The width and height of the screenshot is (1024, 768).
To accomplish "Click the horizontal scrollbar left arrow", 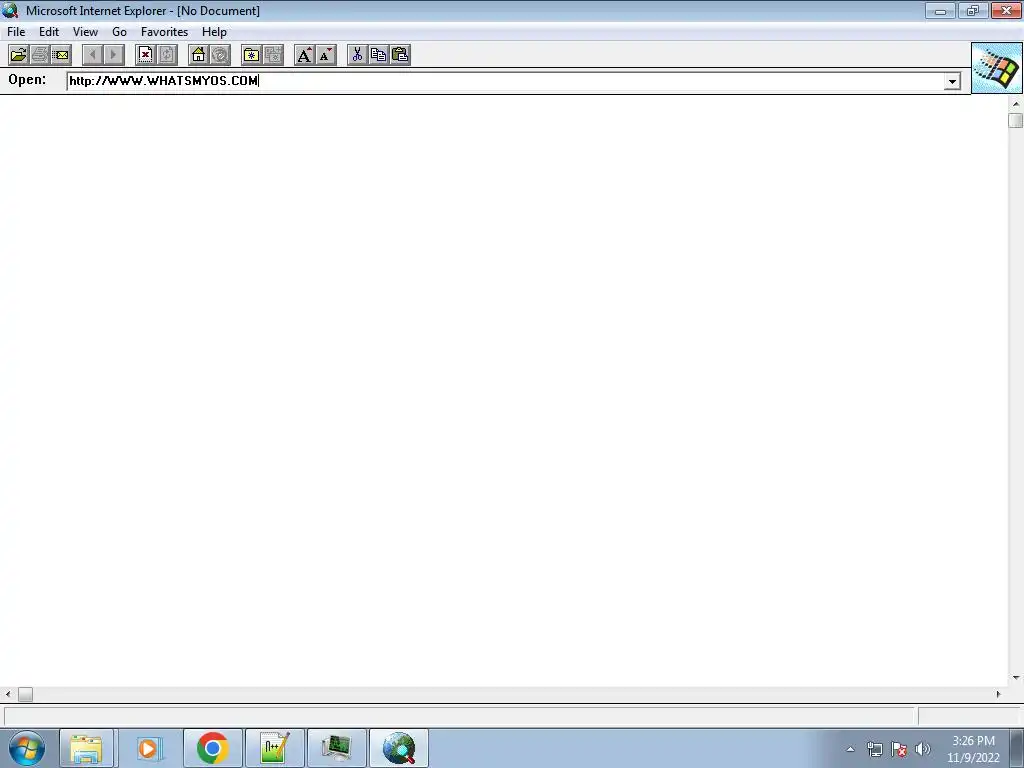I will (8, 694).
